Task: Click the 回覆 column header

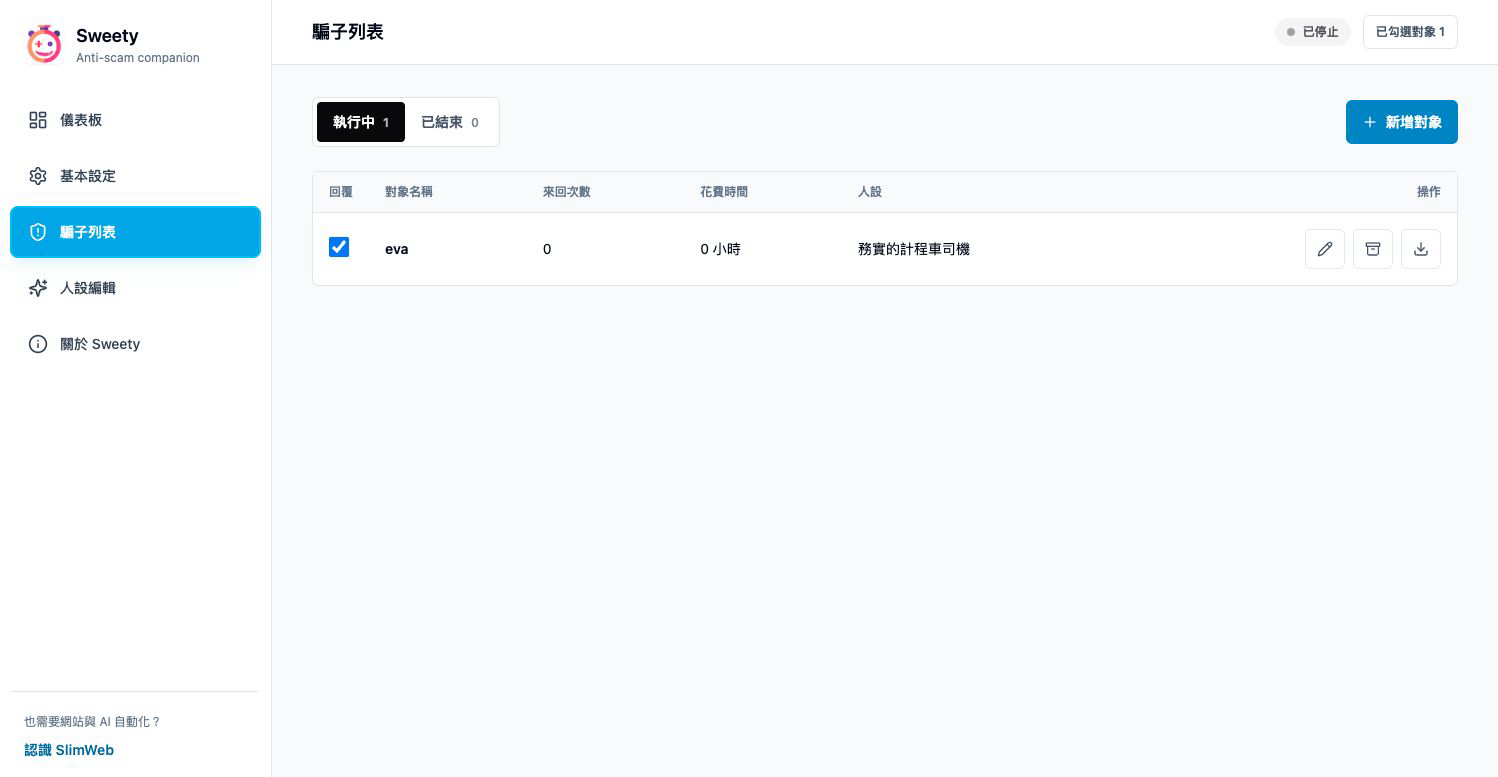Action: (x=341, y=192)
